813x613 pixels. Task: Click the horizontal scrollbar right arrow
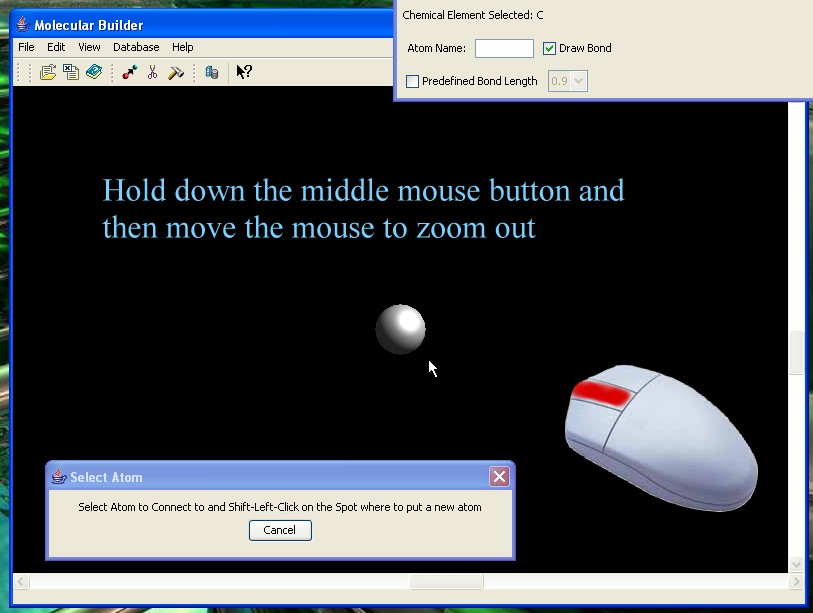pos(796,581)
